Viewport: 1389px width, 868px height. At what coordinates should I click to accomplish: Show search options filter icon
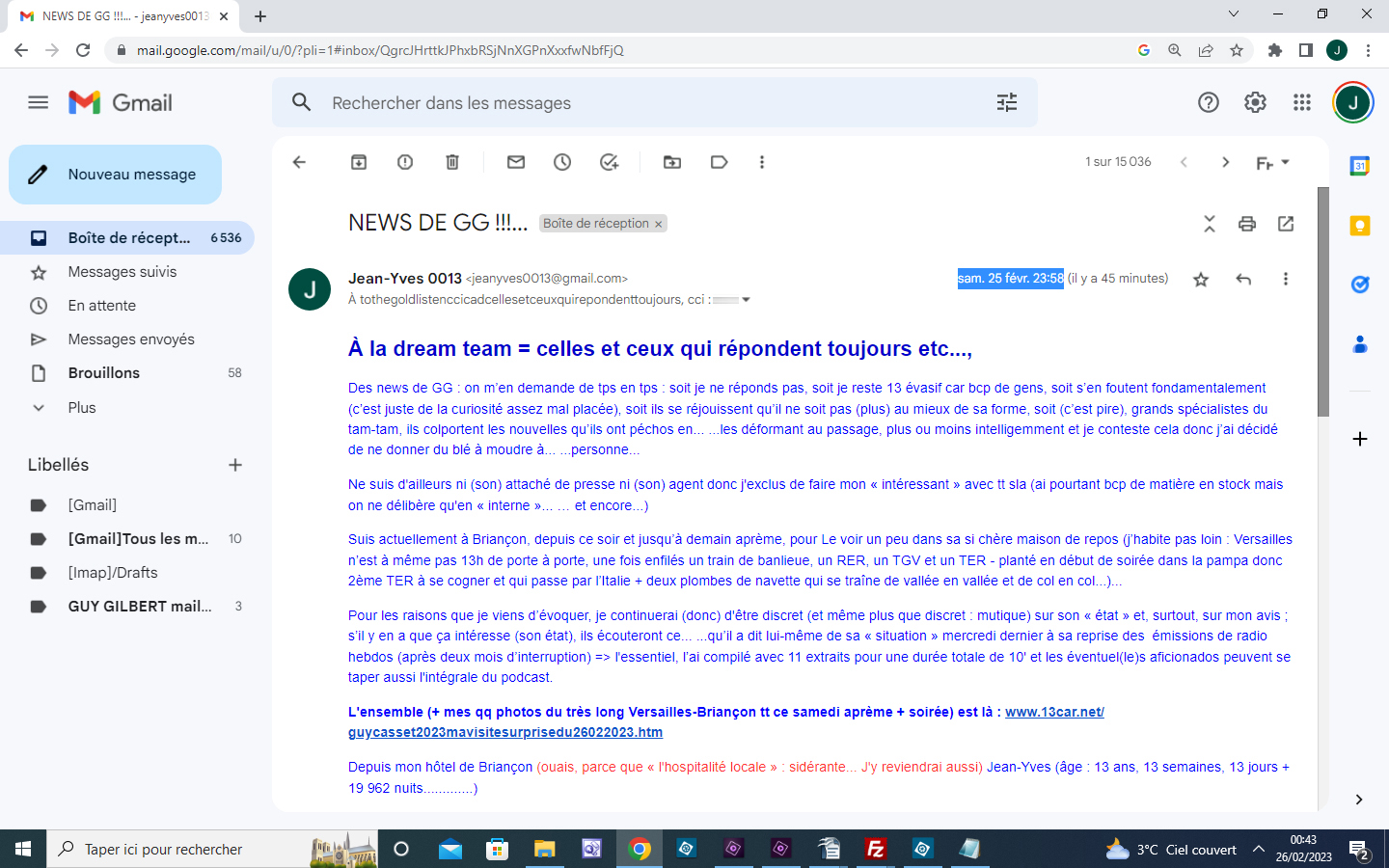click(1007, 102)
